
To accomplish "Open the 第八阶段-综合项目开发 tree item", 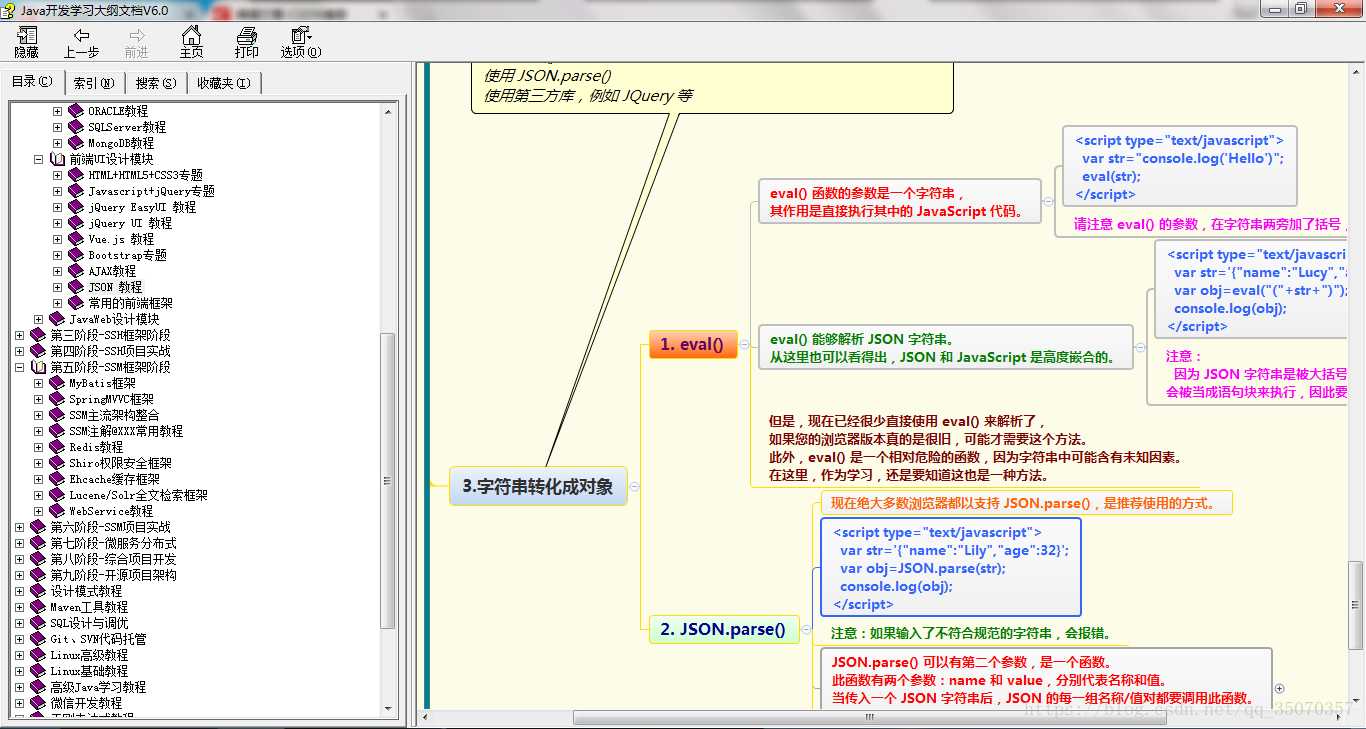I will click(x=113, y=559).
